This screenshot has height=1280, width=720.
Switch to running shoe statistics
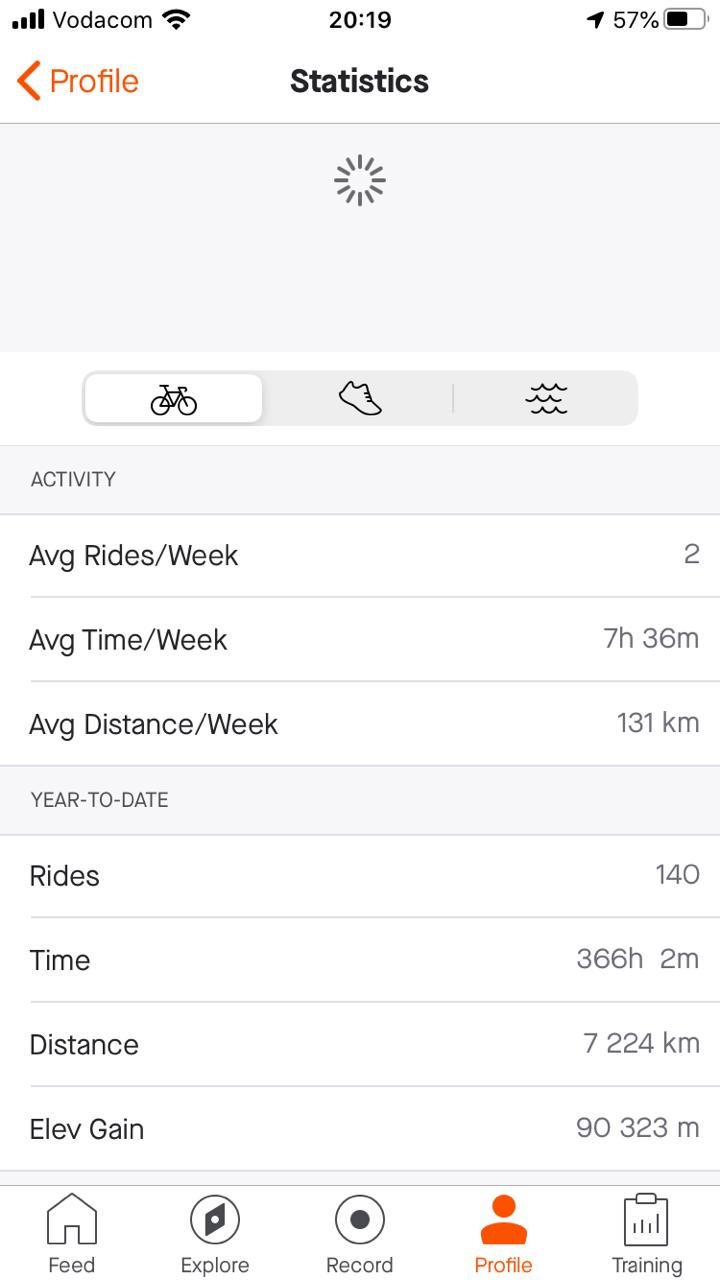[x=360, y=399]
